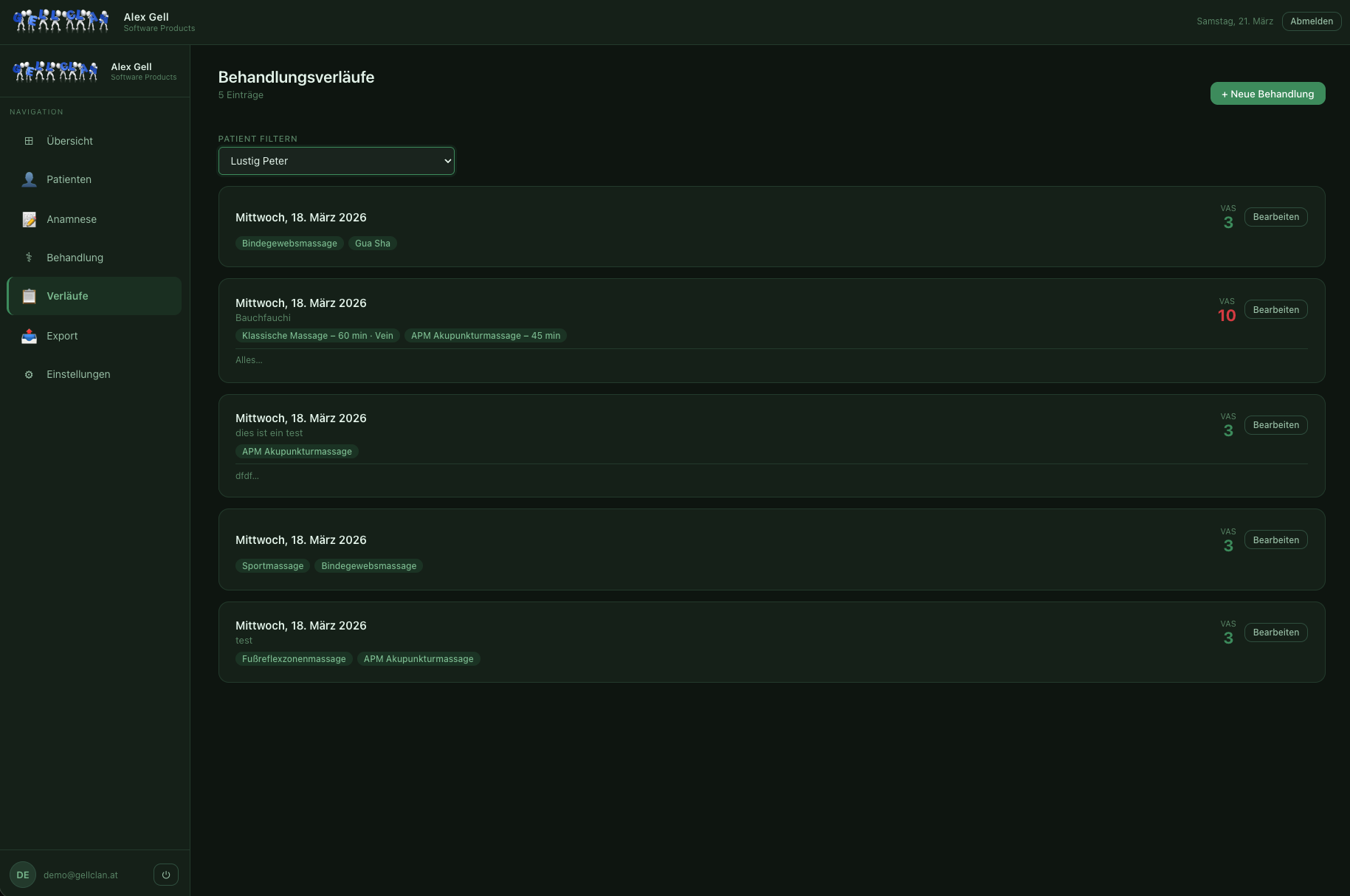Click the Übersicht grid icon
The width and height of the screenshot is (1350, 896).
point(29,141)
